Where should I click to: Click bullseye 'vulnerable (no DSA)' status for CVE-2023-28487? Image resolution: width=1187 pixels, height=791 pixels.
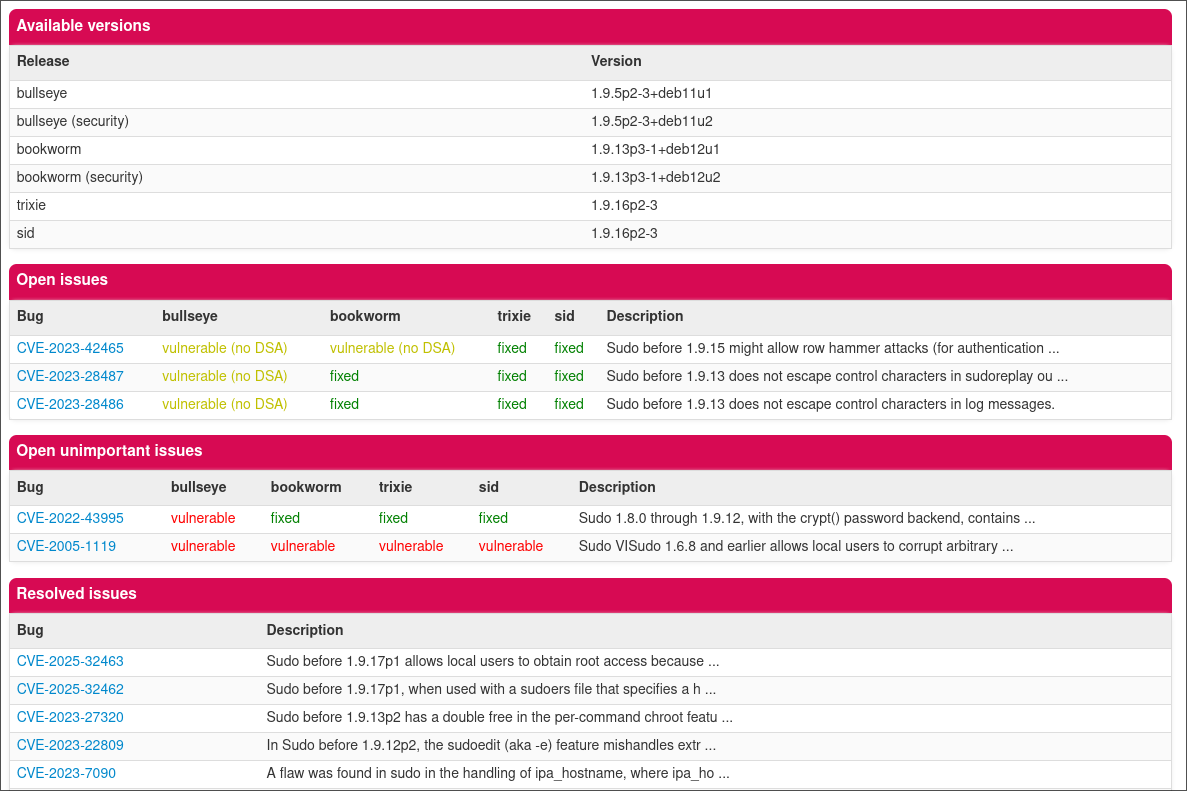point(225,376)
